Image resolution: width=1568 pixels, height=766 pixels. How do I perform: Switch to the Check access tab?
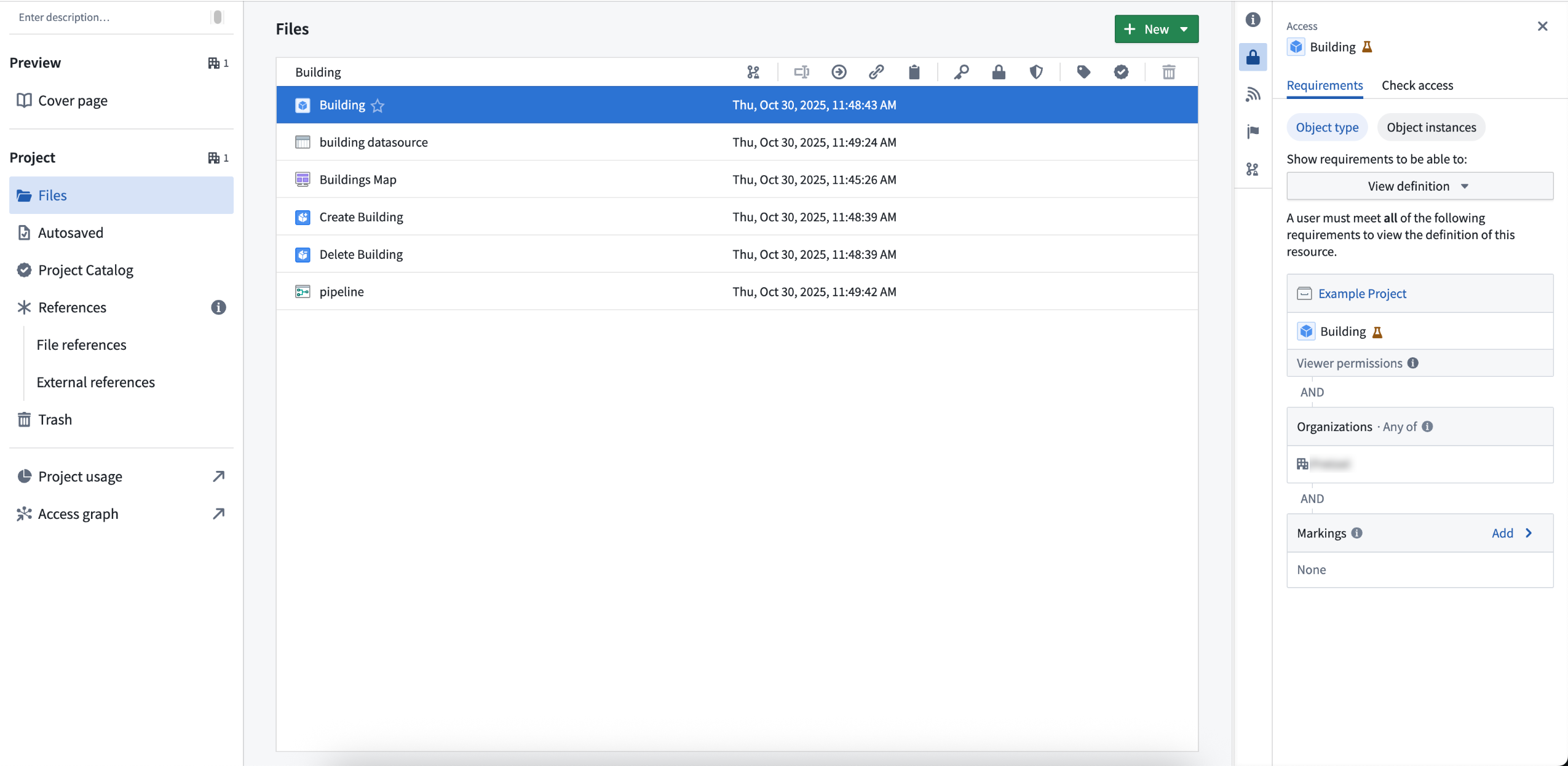pos(1417,85)
